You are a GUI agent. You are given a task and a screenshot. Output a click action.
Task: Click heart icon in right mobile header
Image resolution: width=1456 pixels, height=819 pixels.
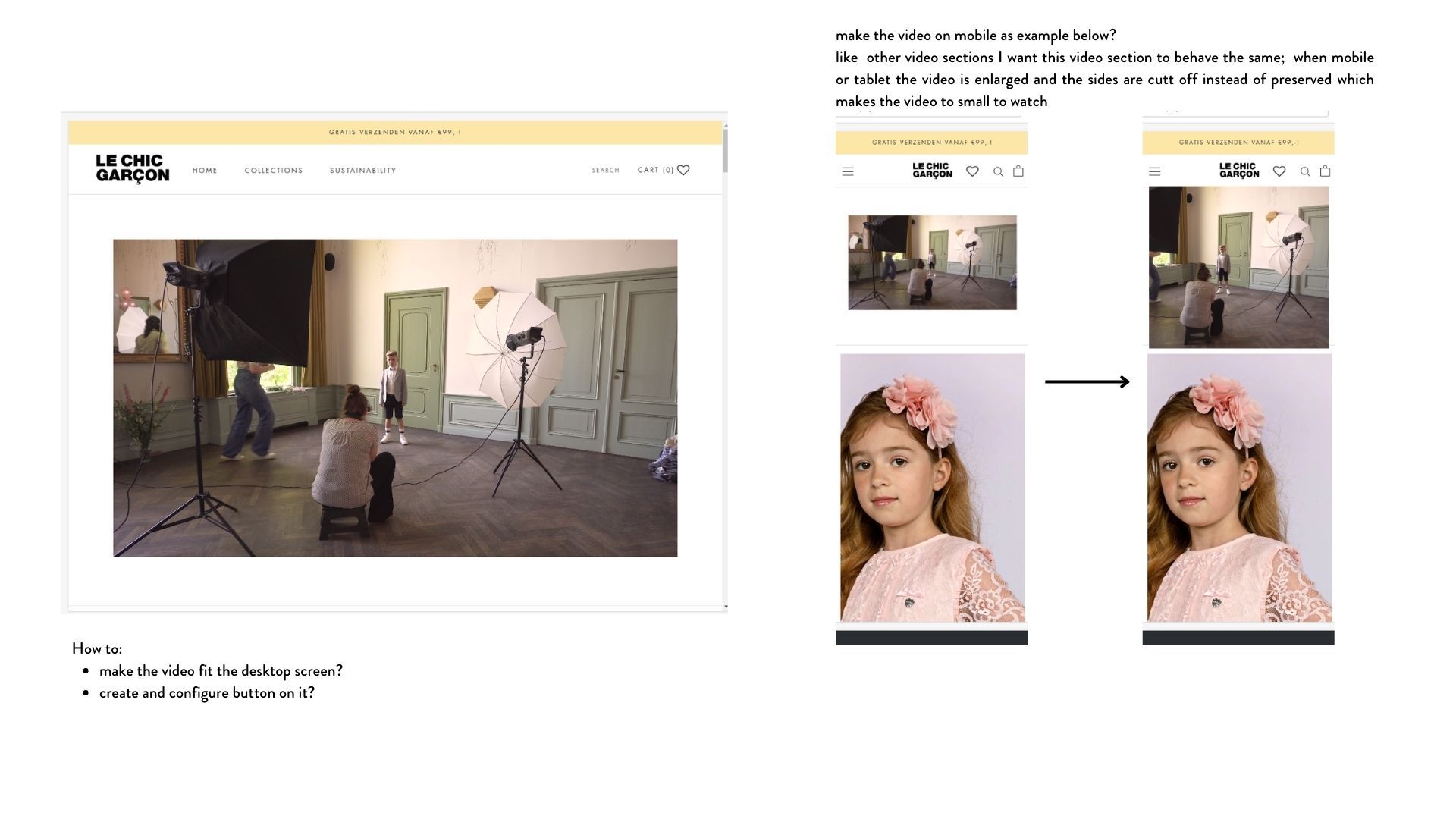click(1279, 171)
